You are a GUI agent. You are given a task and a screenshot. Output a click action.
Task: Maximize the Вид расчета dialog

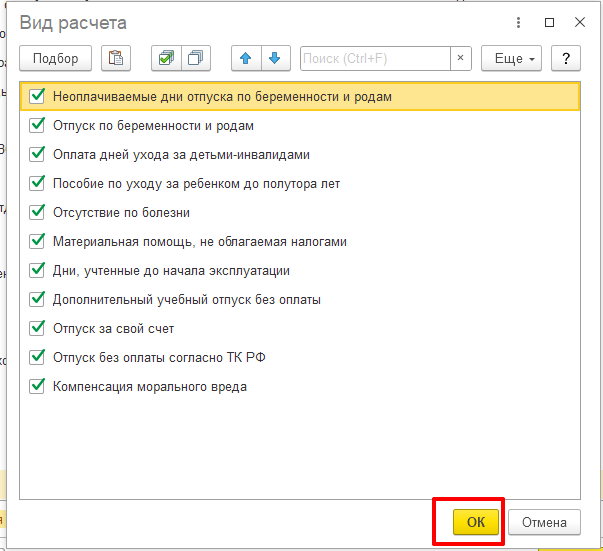[550, 23]
